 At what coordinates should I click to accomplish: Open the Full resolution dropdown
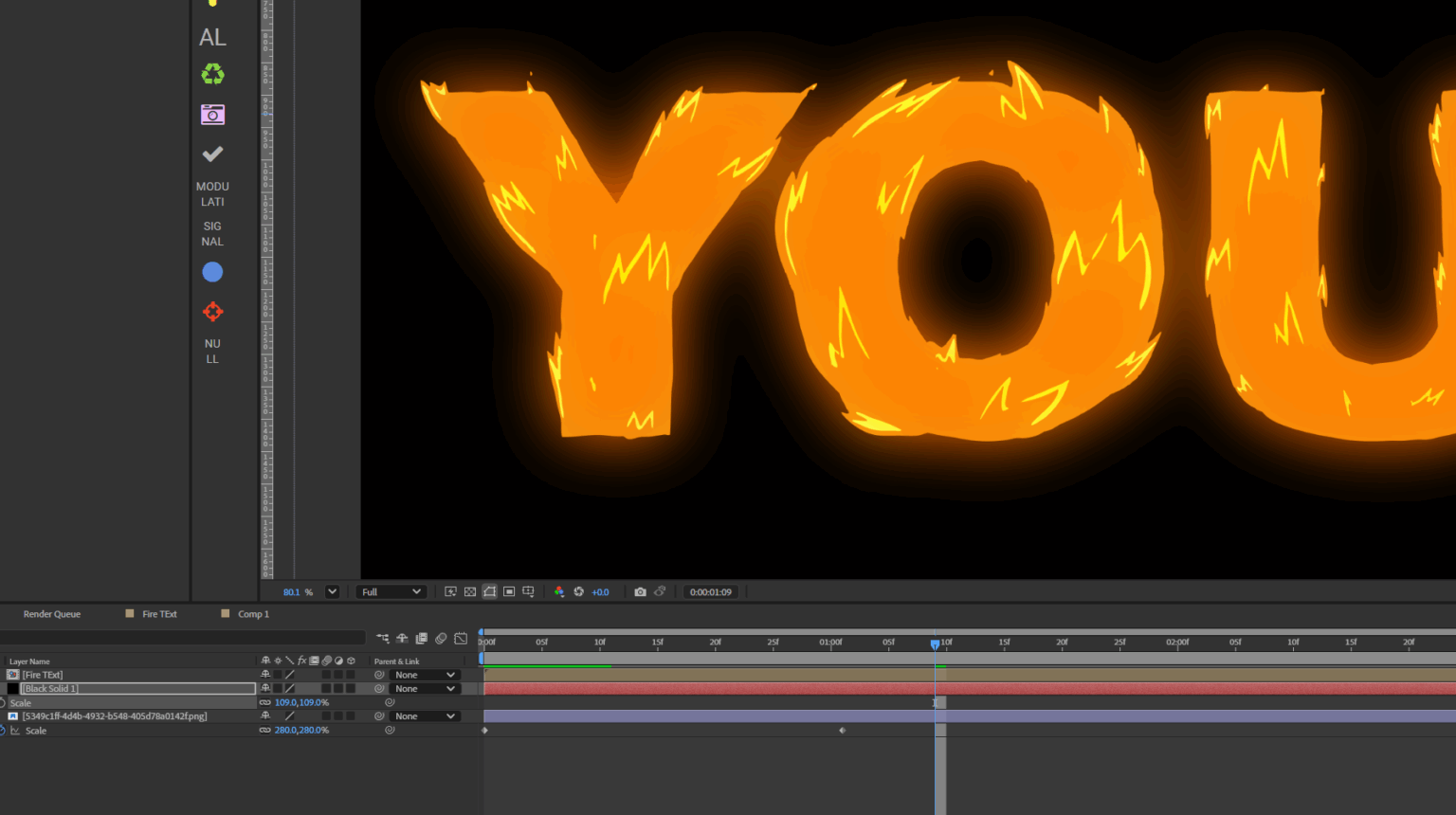[391, 591]
